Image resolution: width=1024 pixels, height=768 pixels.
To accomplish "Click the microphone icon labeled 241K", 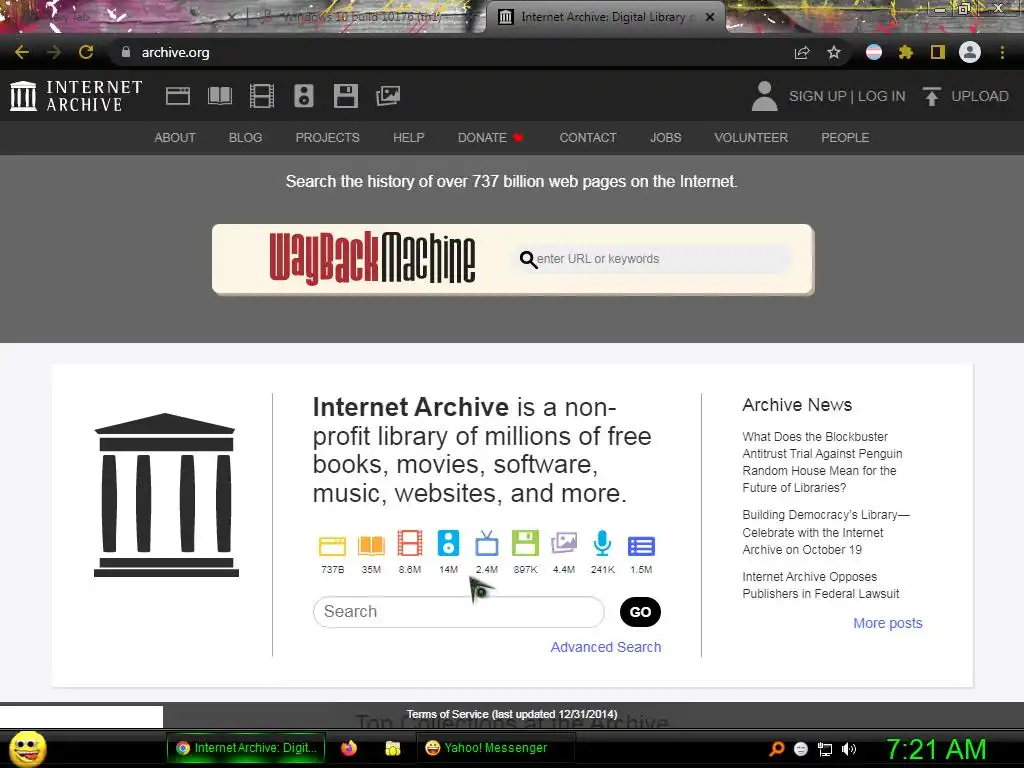I will pyautogui.click(x=602, y=543).
